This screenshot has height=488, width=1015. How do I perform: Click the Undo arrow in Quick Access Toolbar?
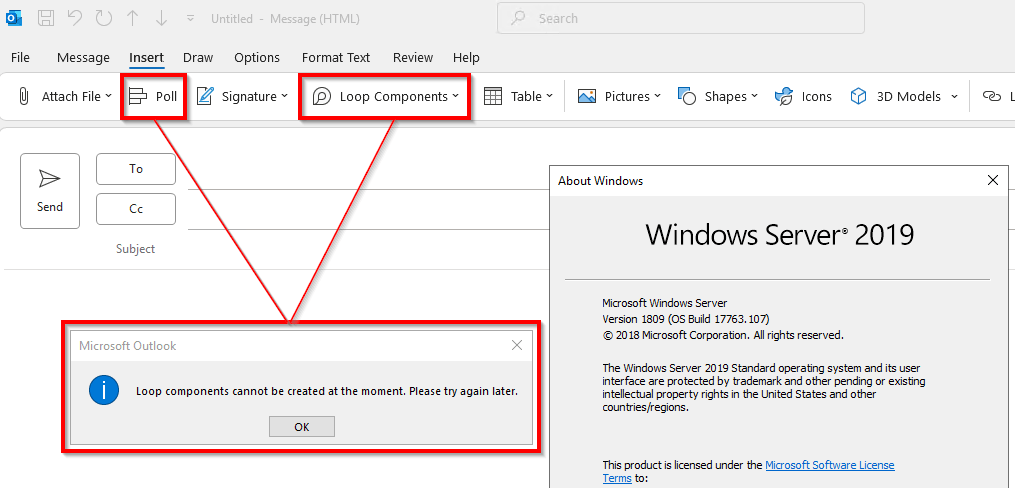tap(75, 18)
